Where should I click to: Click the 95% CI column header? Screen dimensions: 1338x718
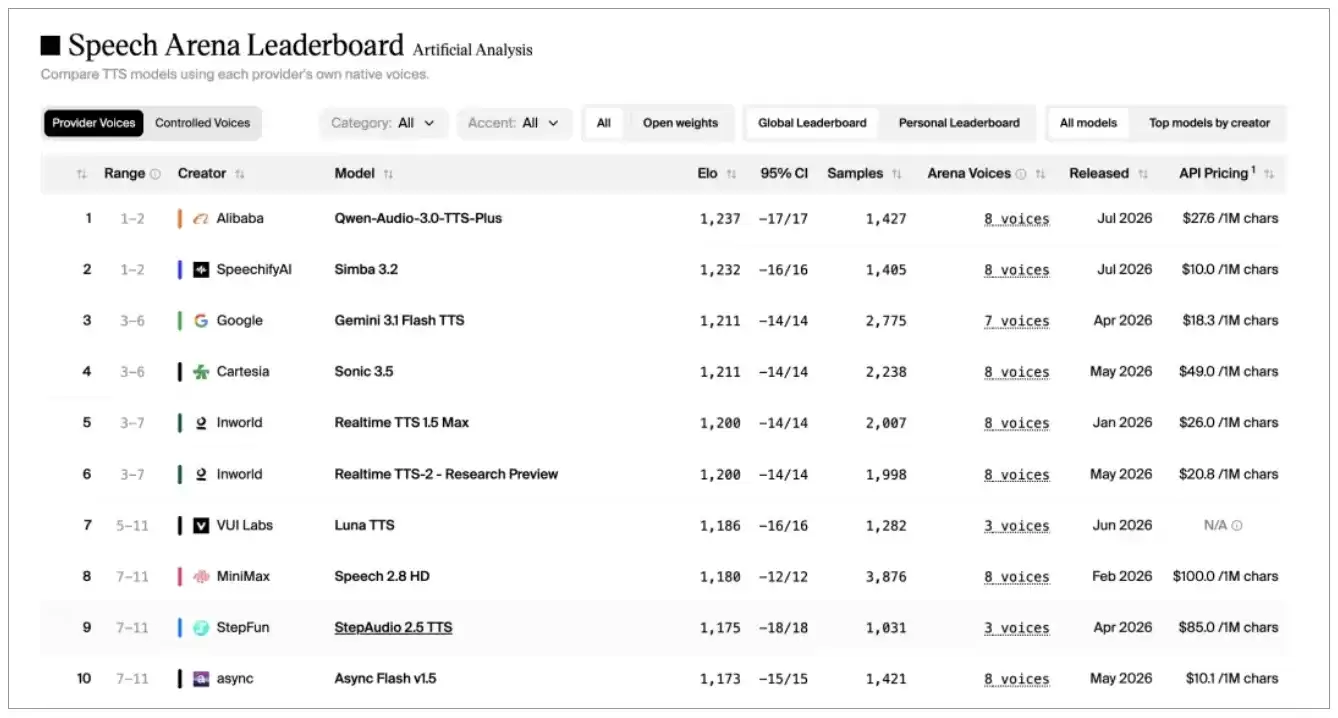click(x=784, y=173)
